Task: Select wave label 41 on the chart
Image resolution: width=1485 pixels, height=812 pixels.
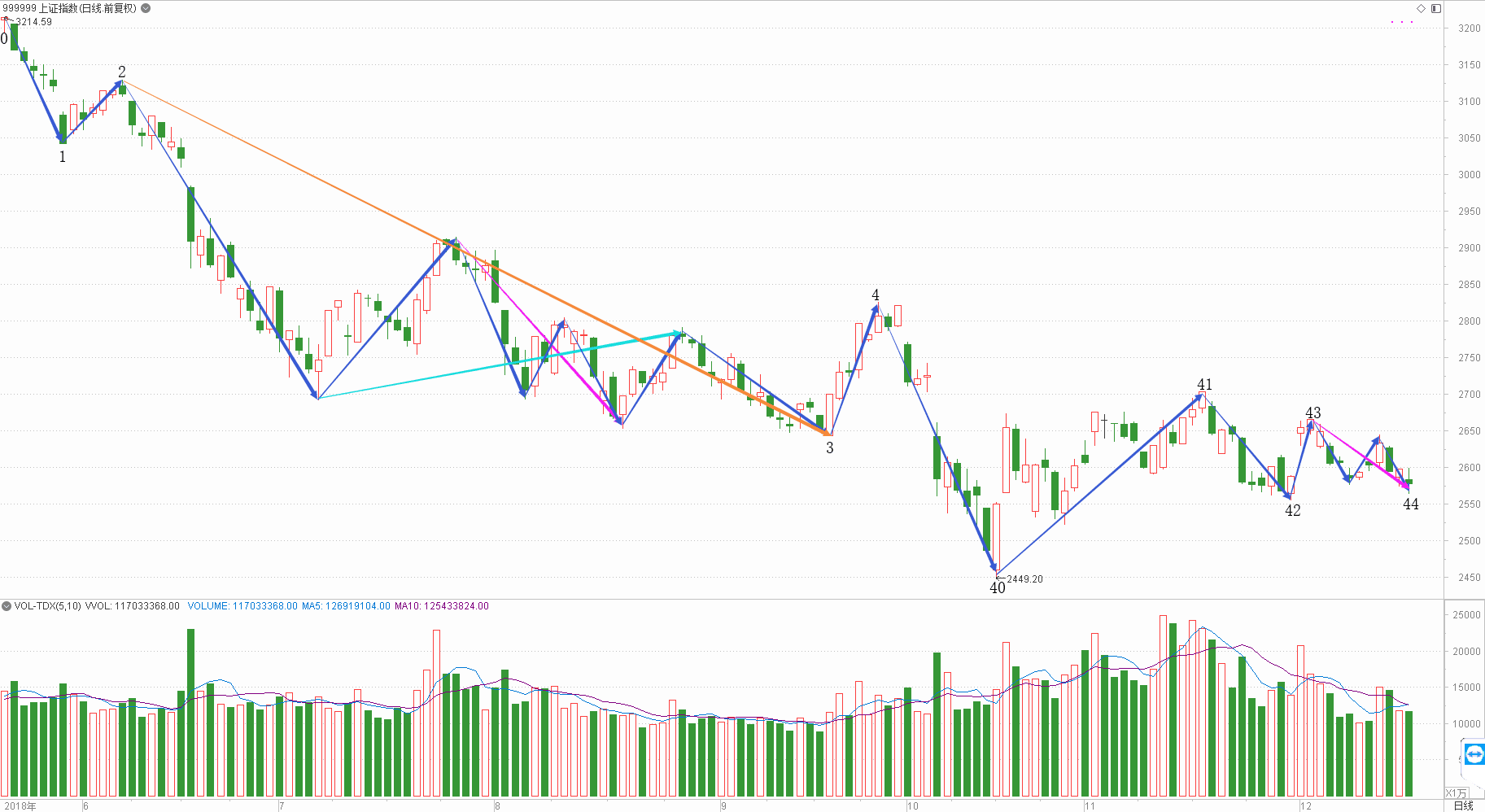Action: click(x=1204, y=384)
